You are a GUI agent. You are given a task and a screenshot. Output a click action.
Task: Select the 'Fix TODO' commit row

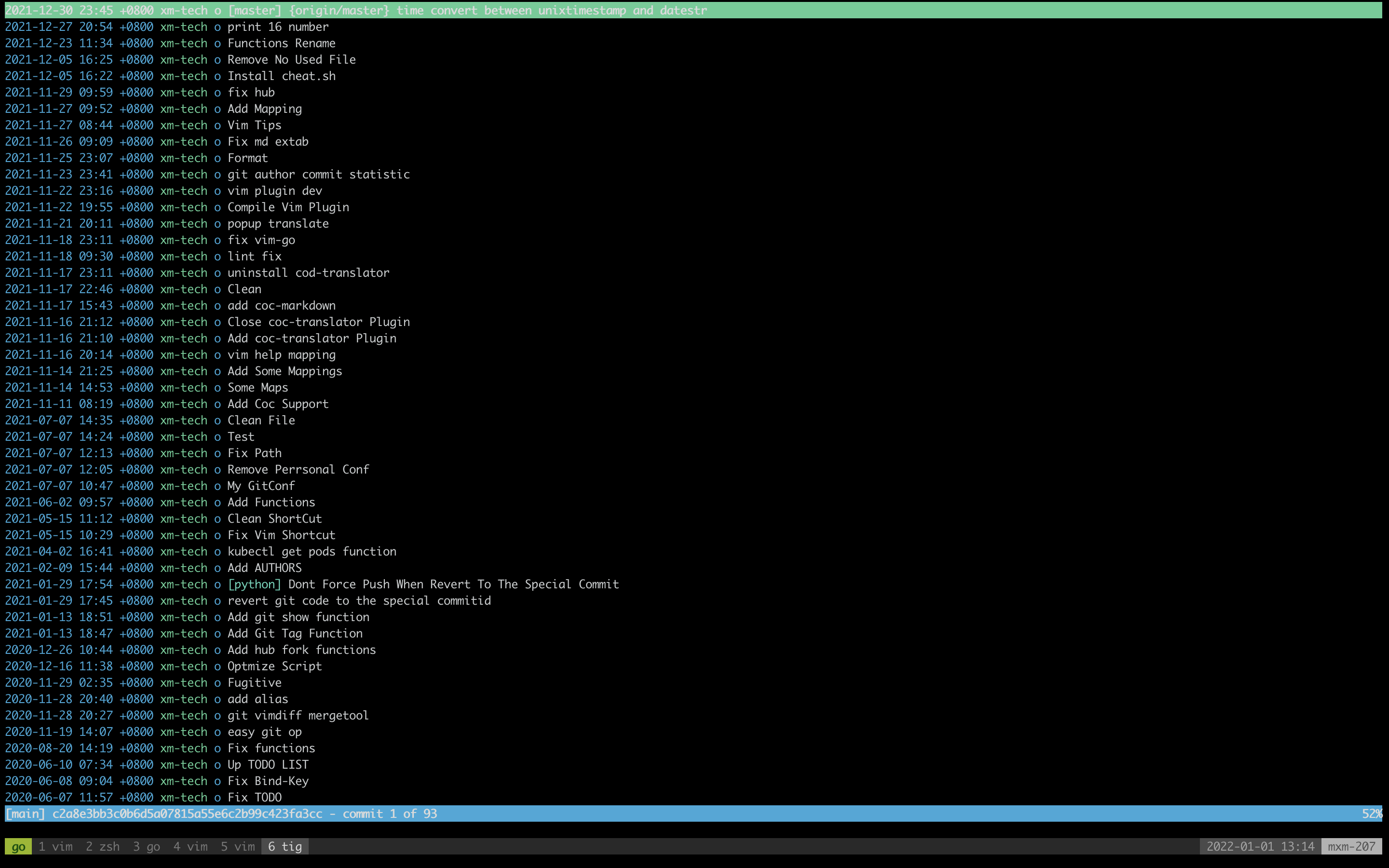tap(254, 798)
